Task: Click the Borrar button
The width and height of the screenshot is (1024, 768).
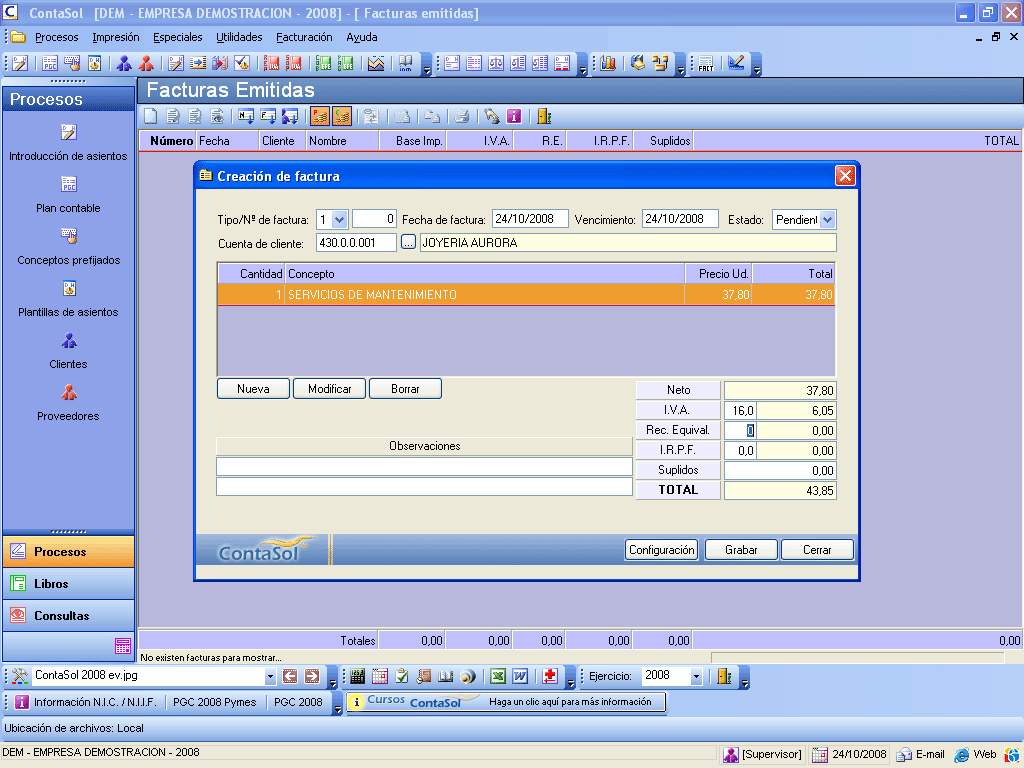Action: pos(406,389)
